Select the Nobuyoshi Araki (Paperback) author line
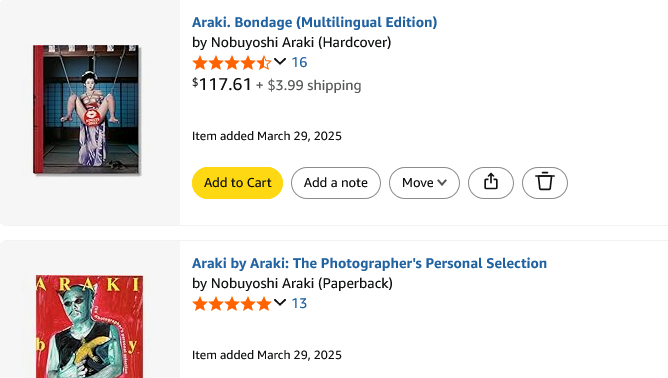The height and width of the screenshot is (378, 668). click(x=292, y=283)
